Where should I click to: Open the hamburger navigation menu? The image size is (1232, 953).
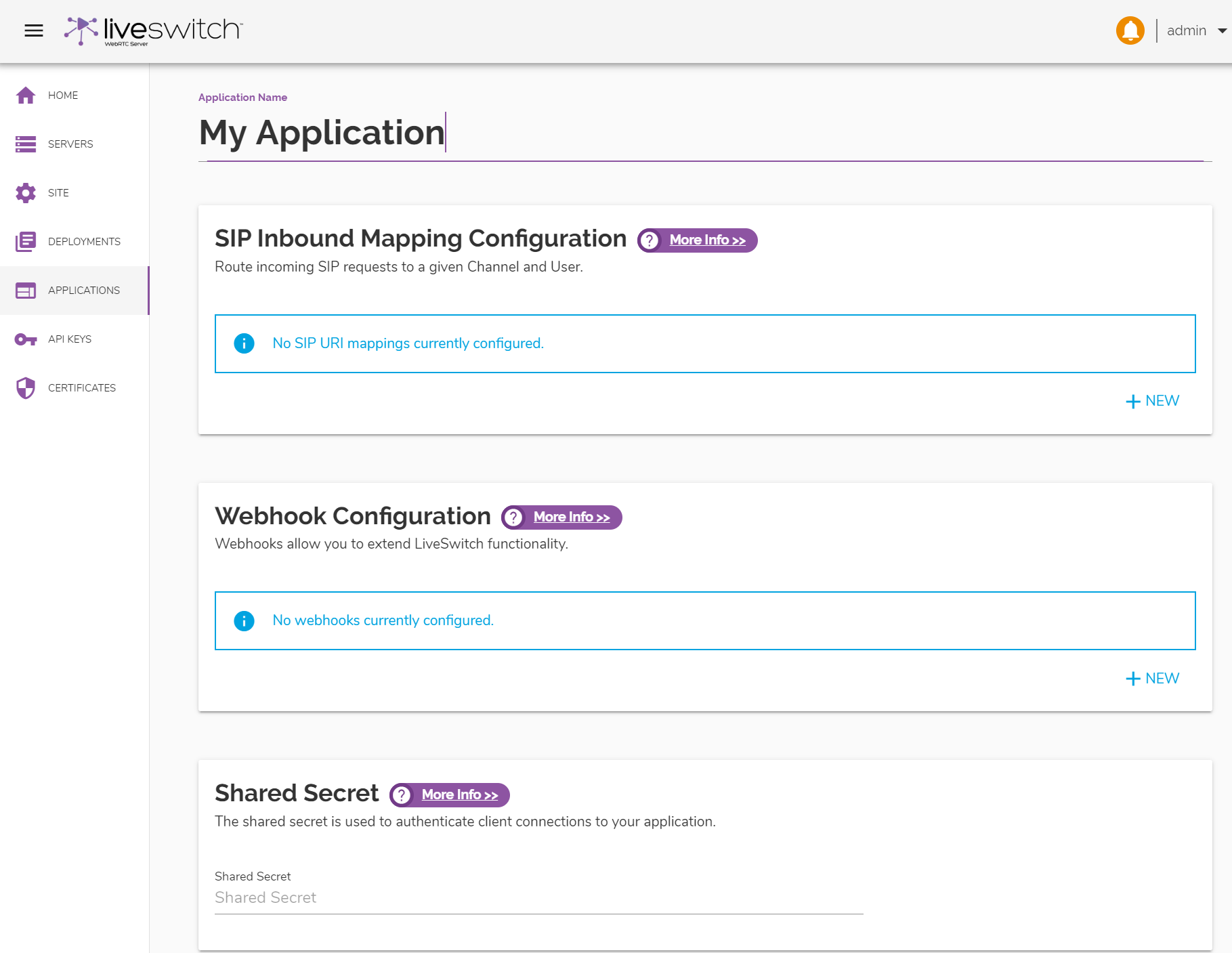(x=34, y=30)
